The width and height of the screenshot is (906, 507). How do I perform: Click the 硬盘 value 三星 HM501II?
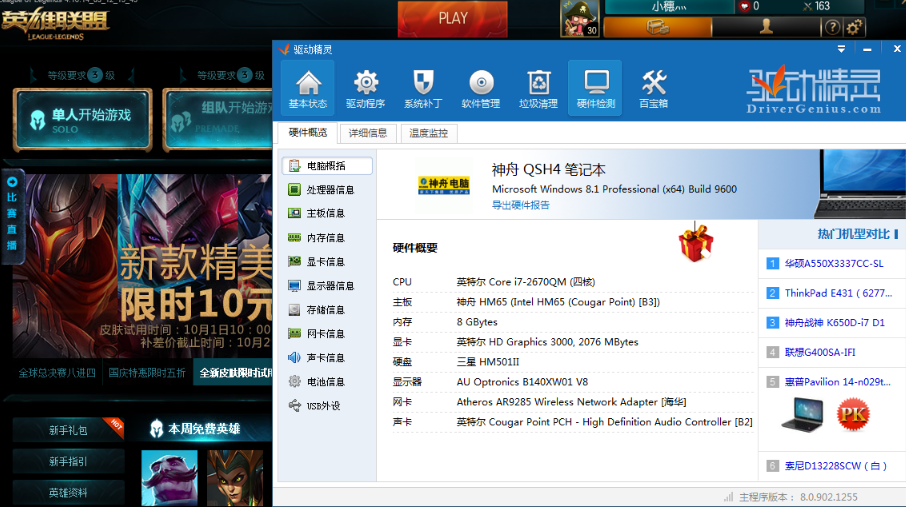(488, 362)
